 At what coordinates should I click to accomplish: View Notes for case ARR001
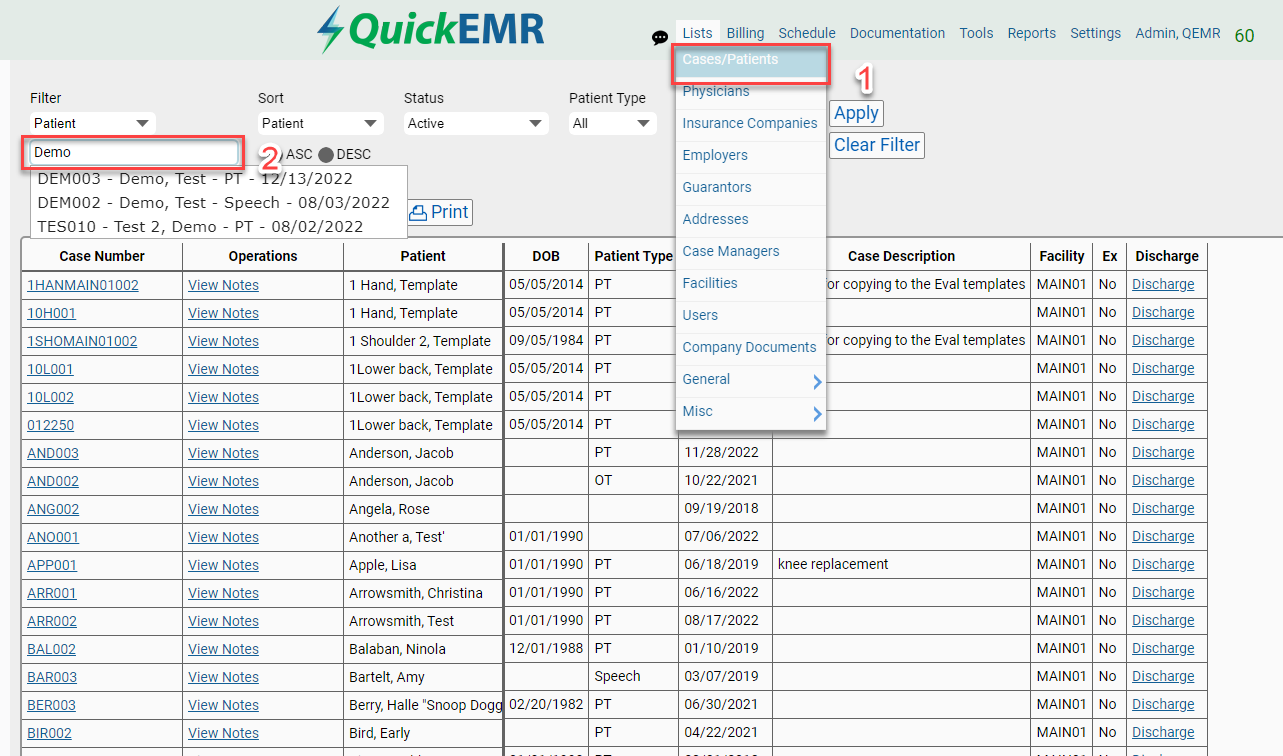click(223, 593)
